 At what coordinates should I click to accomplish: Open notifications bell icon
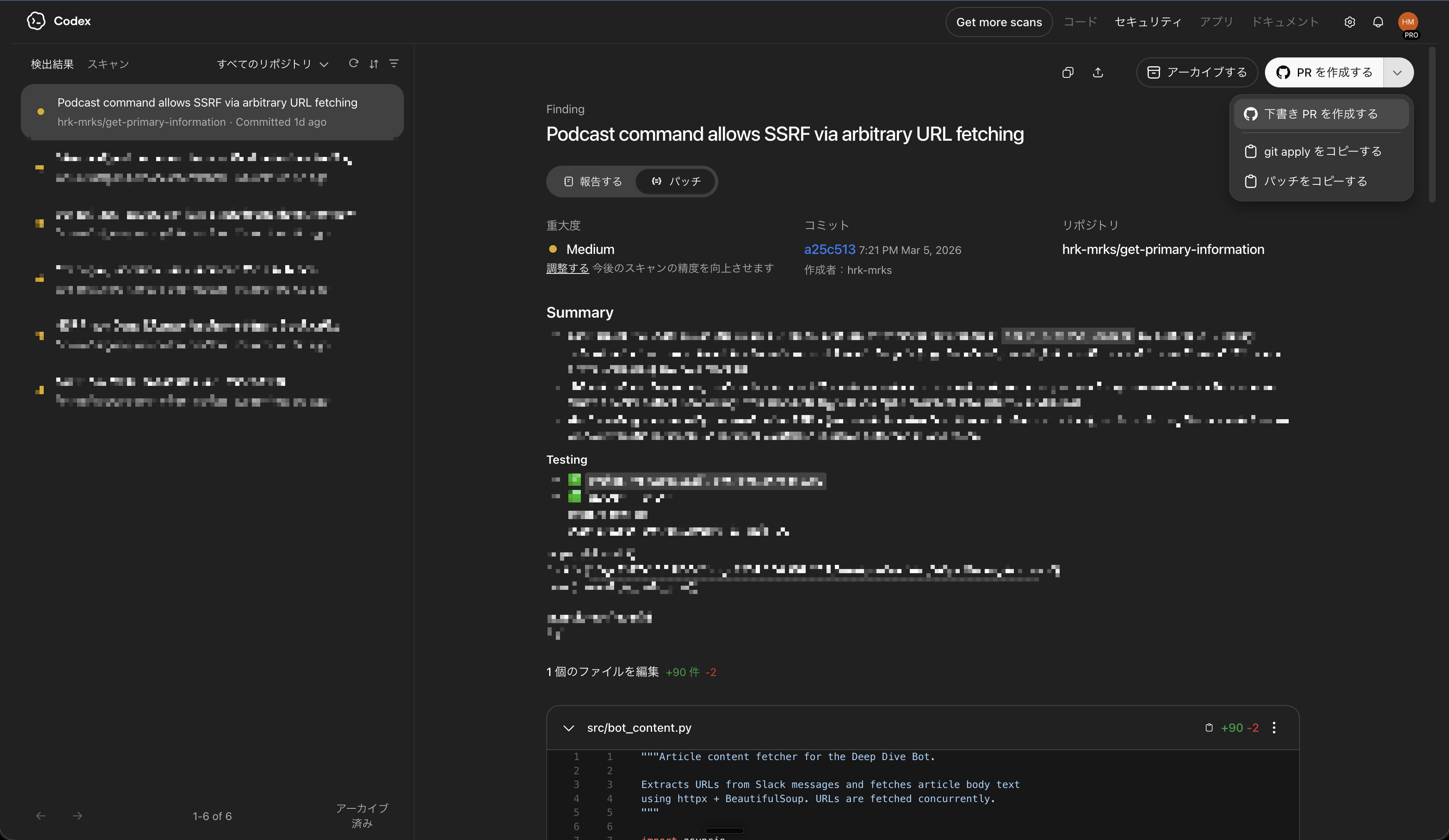[1378, 22]
